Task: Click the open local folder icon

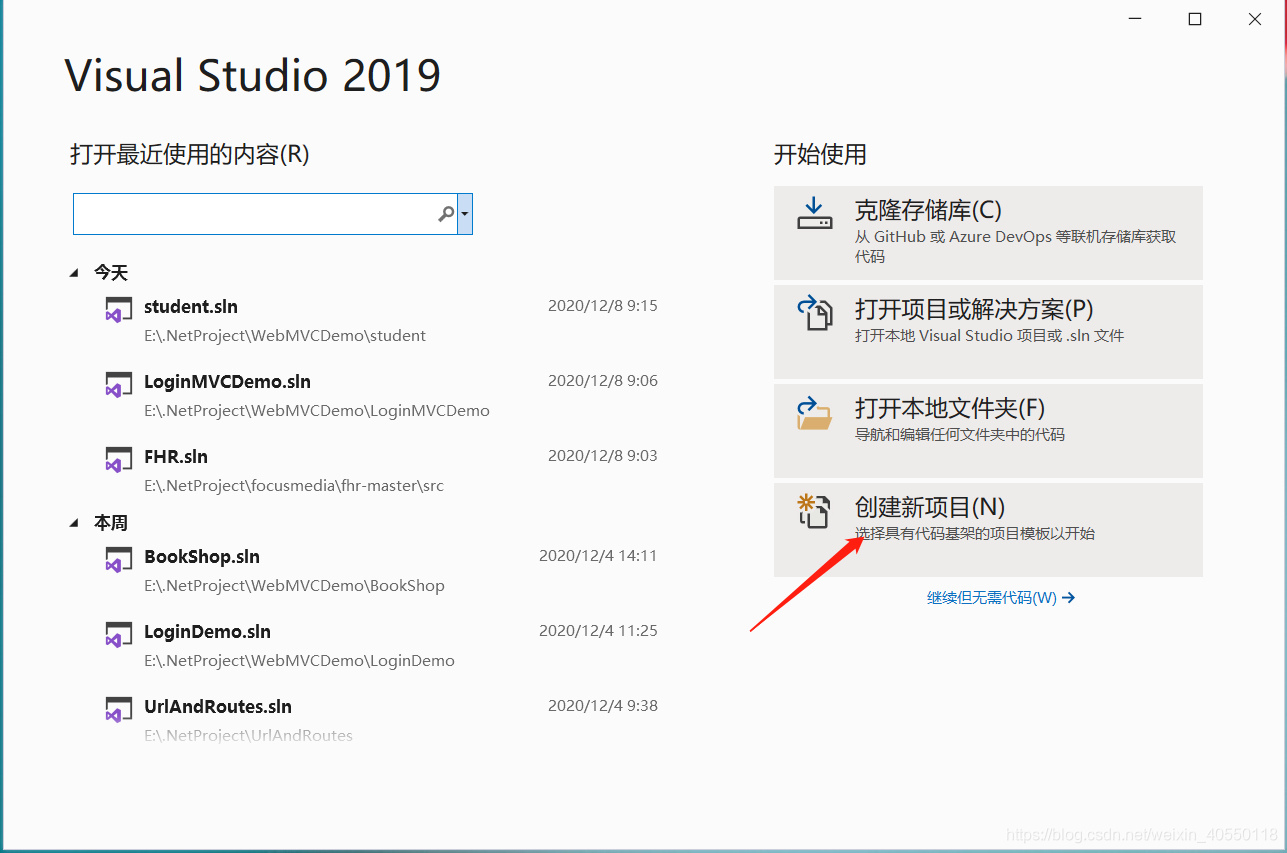Action: (814, 411)
